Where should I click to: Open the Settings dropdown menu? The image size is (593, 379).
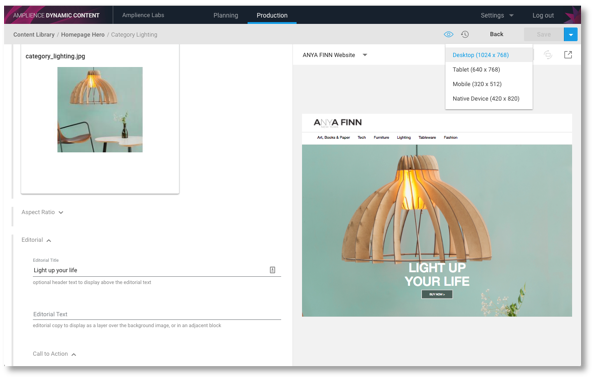coord(497,16)
